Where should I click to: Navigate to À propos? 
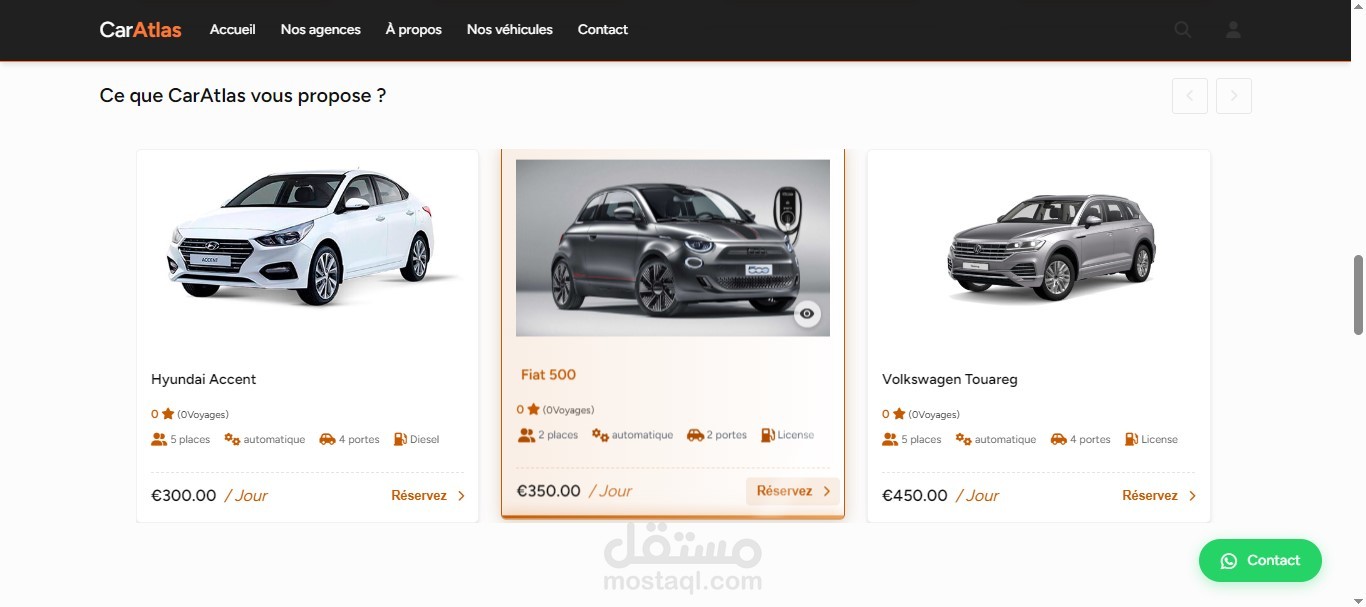point(414,30)
